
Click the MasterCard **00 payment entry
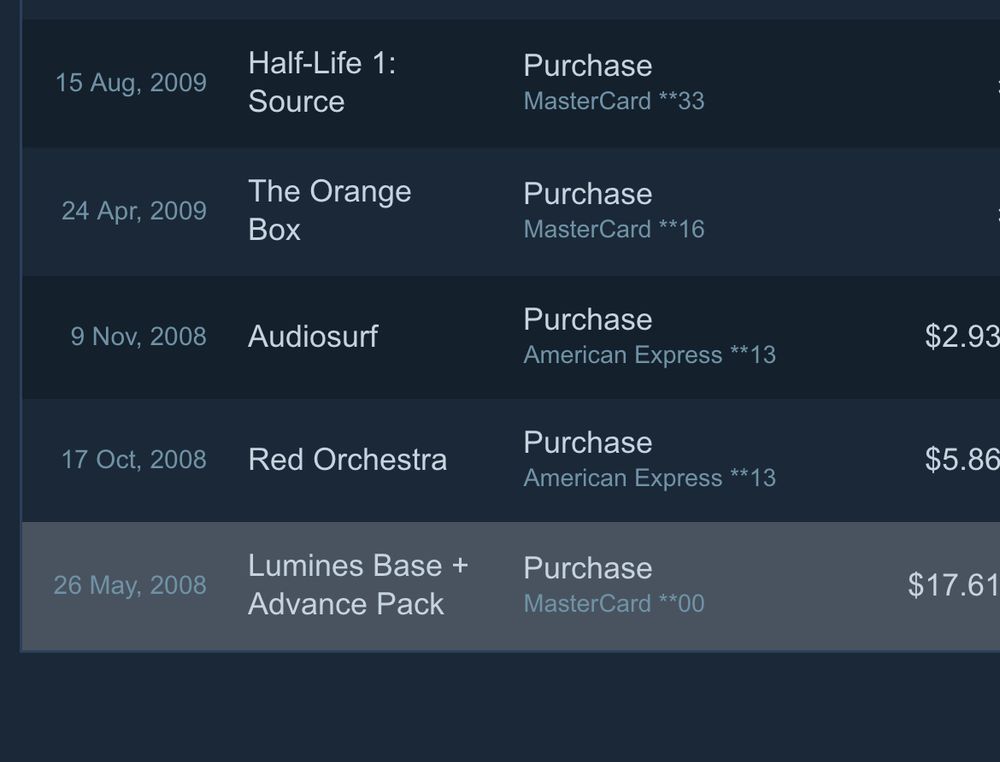[614, 603]
